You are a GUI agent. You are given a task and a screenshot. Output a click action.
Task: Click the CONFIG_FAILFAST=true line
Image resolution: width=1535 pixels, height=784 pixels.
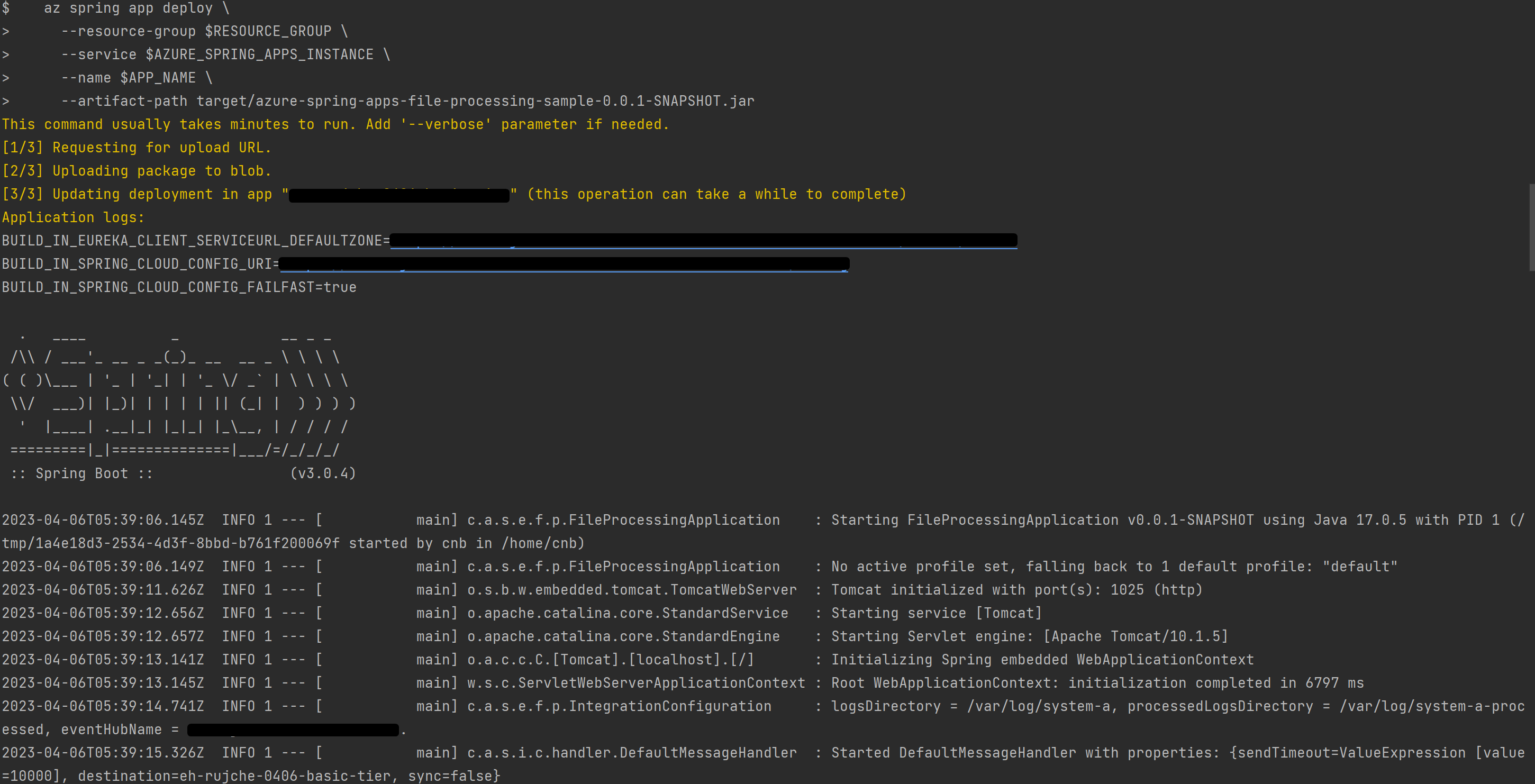(x=179, y=287)
